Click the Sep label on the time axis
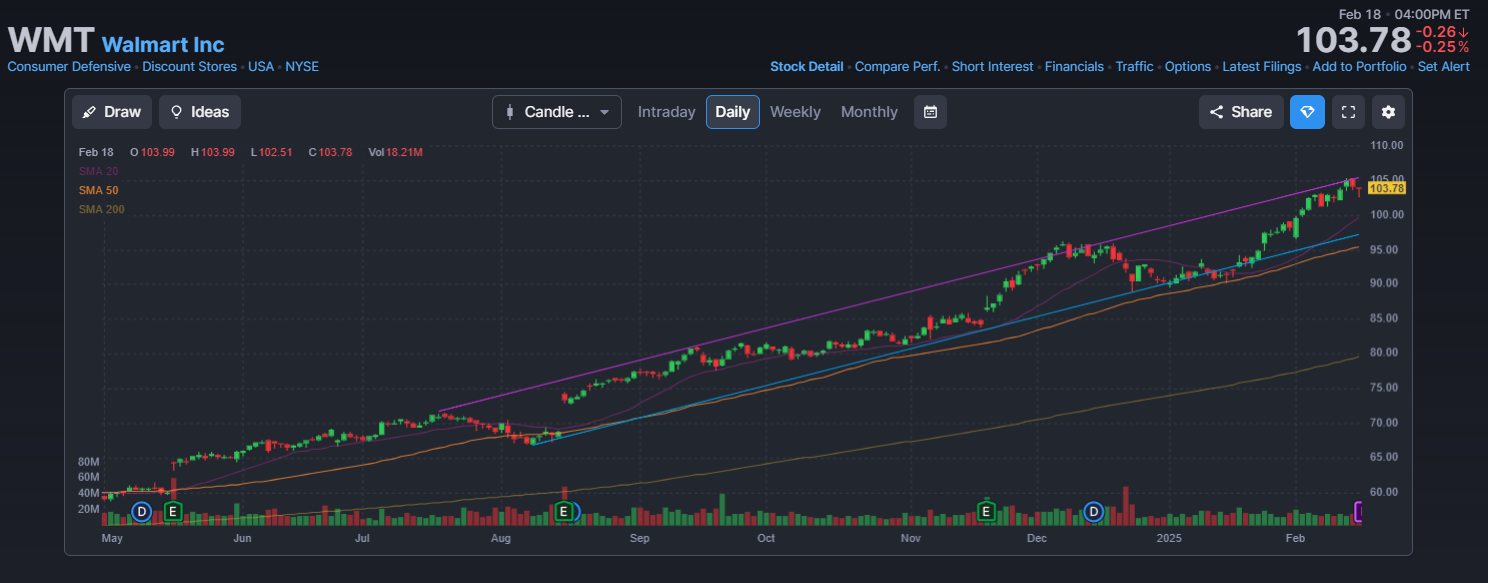The width and height of the screenshot is (1488, 583). pyautogui.click(x=640, y=539)
